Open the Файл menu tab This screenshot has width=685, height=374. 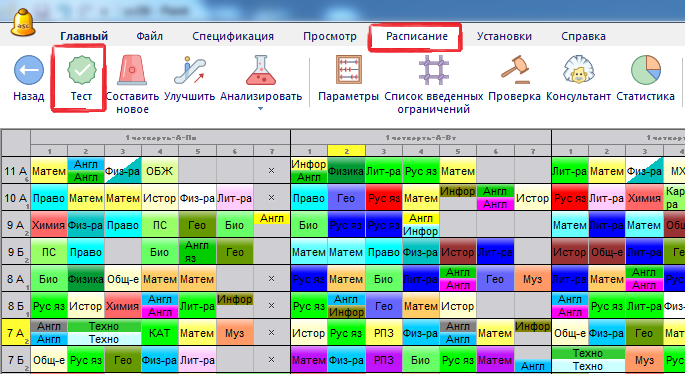coord(149,36)
